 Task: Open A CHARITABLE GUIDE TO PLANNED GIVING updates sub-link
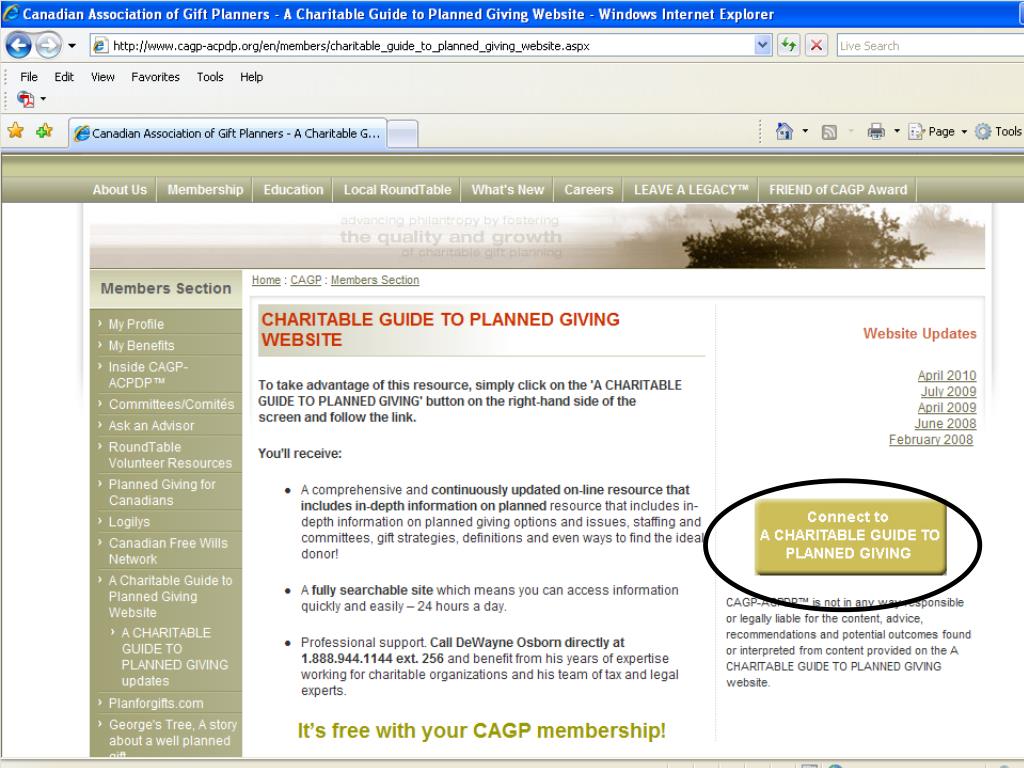(174, 657)
